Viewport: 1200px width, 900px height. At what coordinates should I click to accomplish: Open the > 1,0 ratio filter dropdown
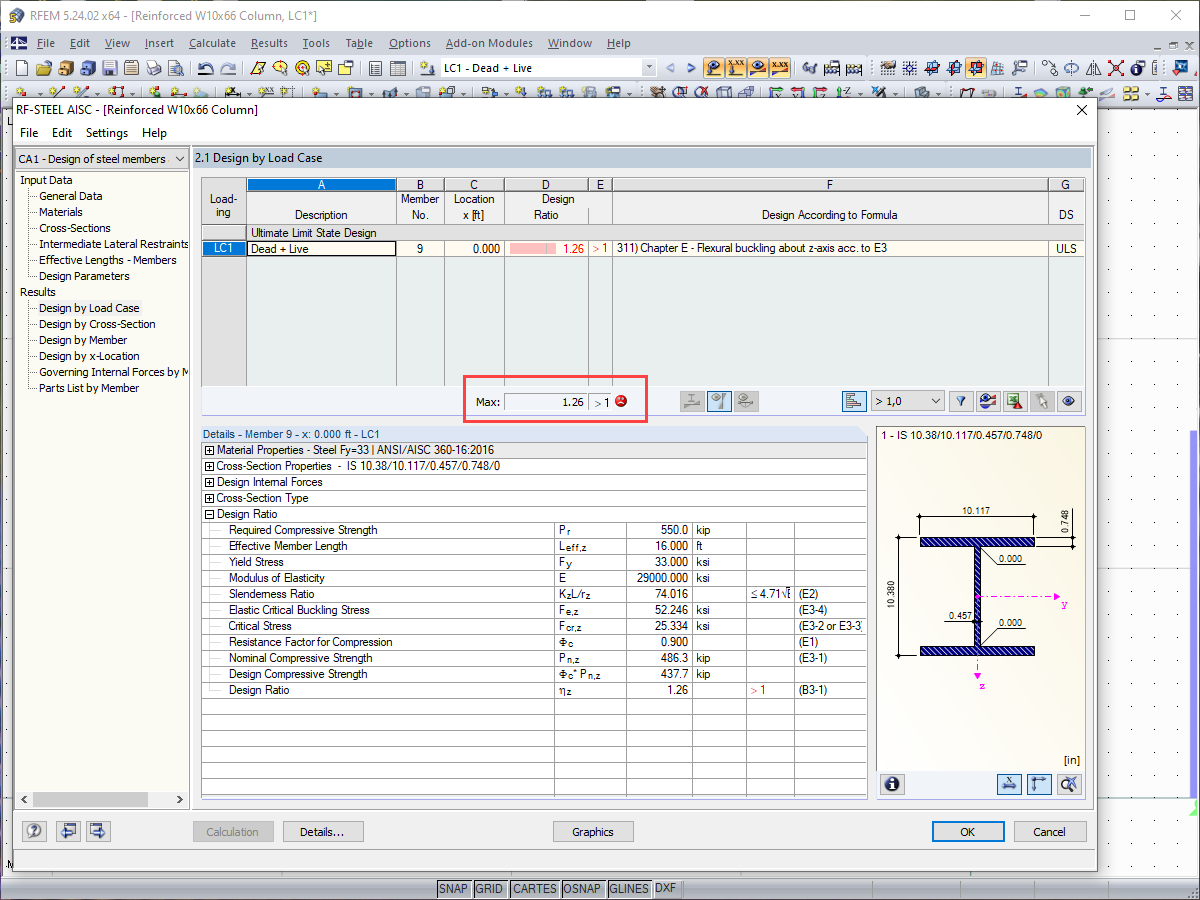tap(907, 401)
